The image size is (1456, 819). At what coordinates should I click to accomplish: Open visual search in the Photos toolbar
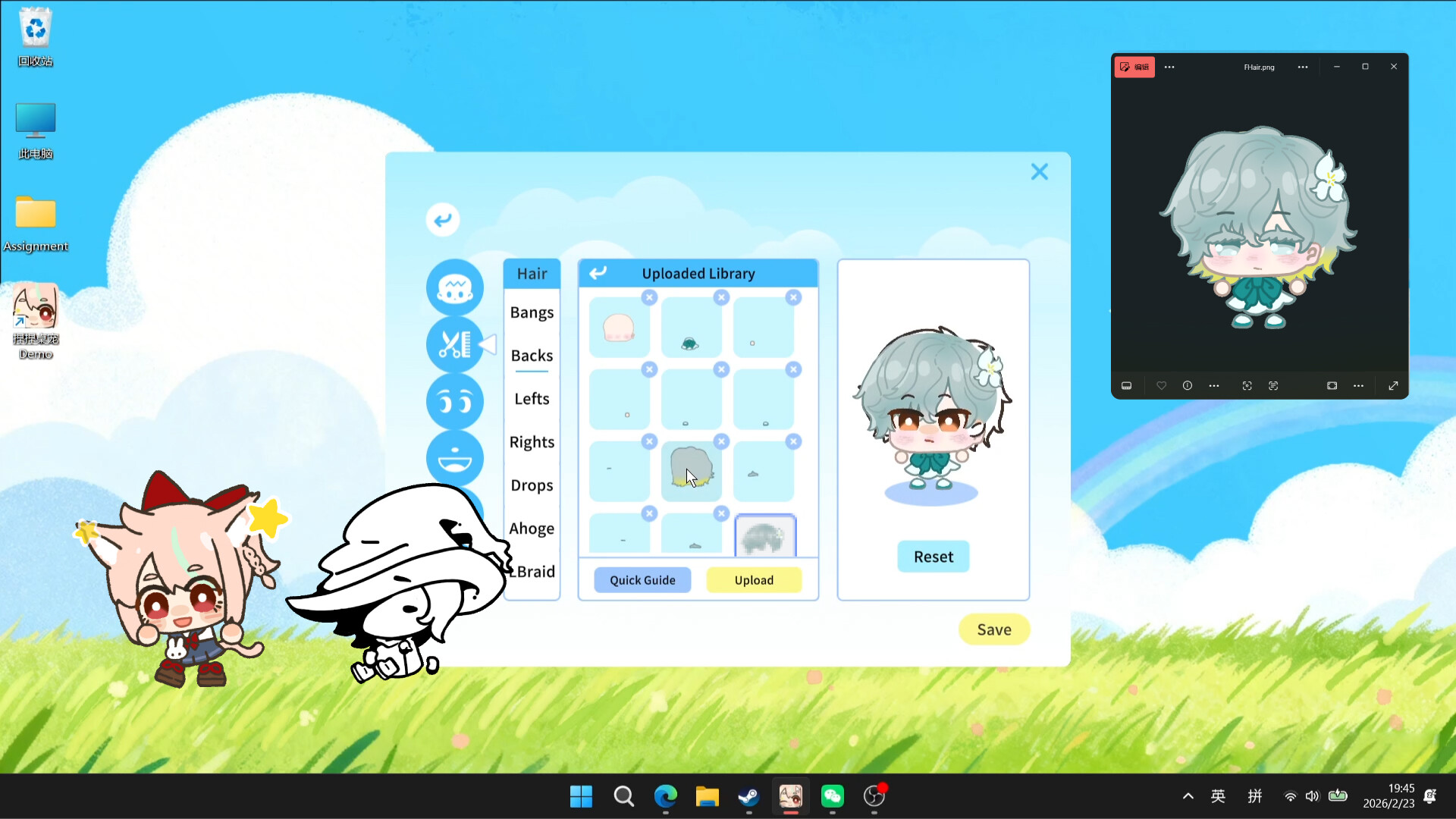[1247, 385]
